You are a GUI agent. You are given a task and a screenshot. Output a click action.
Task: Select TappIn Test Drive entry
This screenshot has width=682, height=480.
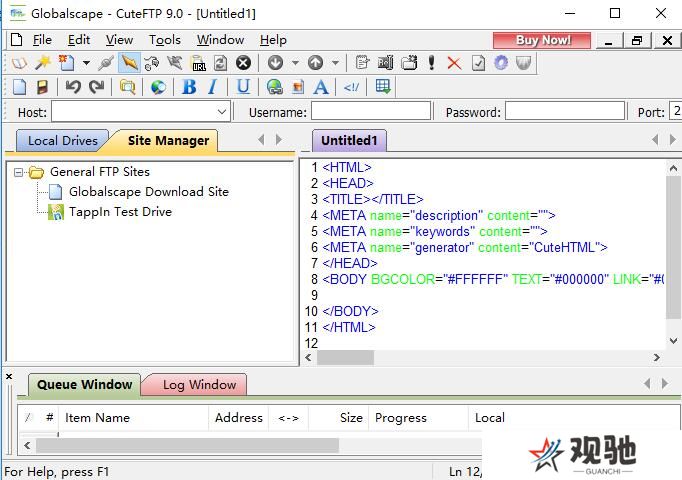coord(120,212)
